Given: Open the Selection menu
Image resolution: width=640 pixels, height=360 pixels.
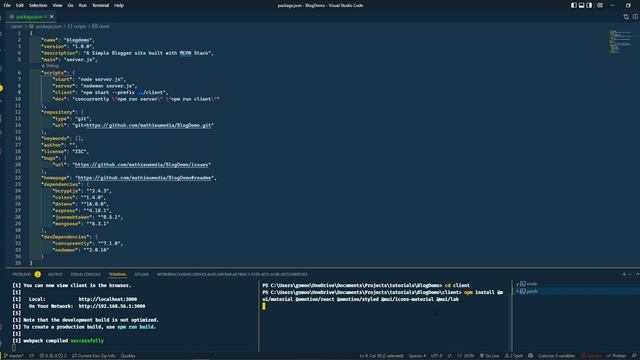Looking at the screenshot, I should click(x=38, y=5).
